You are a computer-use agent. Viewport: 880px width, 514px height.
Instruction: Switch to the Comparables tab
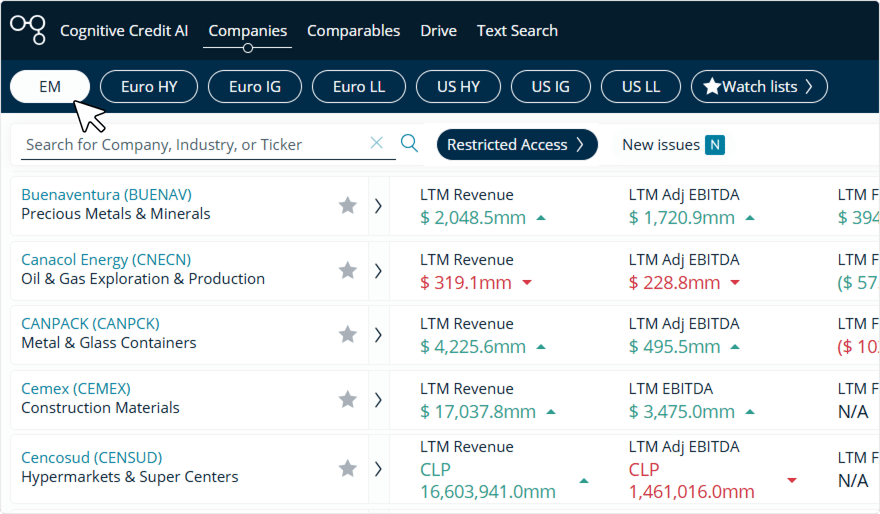point(354,31)
